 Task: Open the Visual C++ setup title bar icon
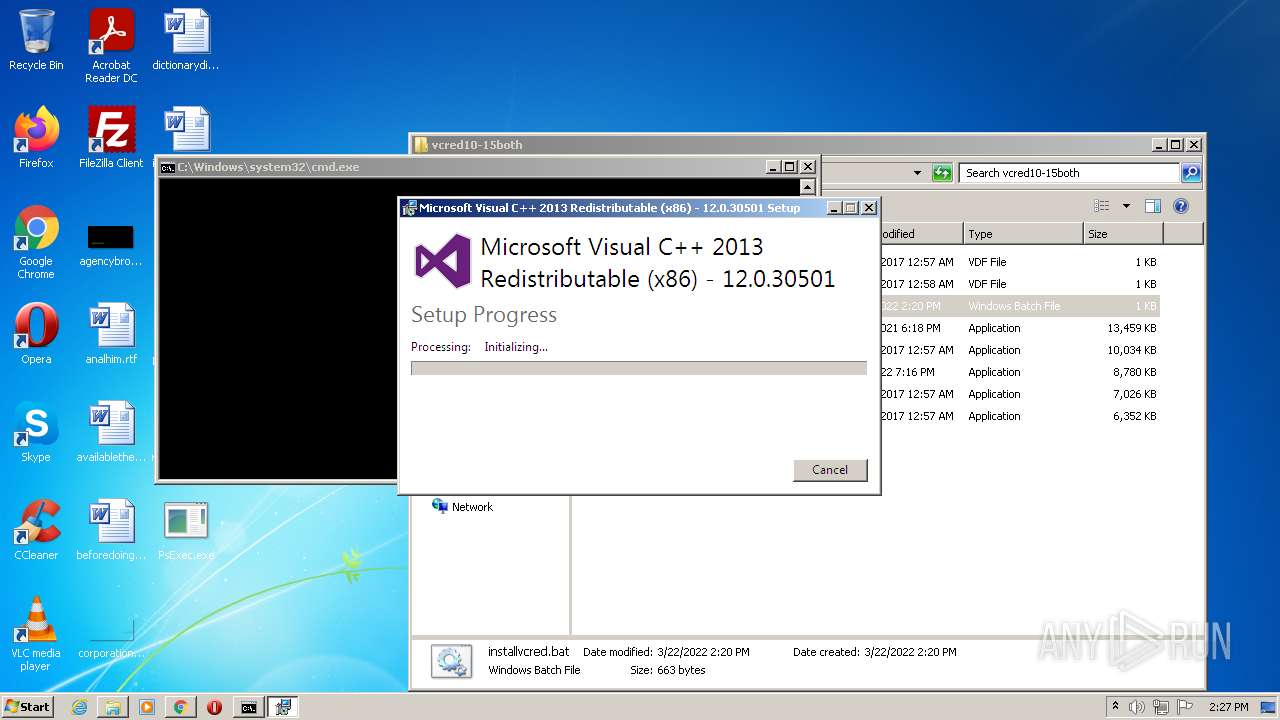(409, 208)
